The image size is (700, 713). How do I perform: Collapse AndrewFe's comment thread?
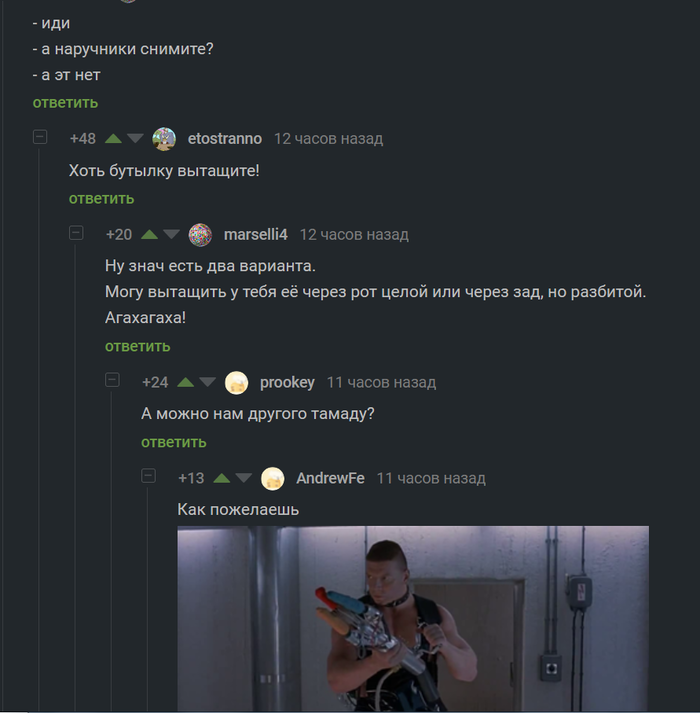coord(148,476)
